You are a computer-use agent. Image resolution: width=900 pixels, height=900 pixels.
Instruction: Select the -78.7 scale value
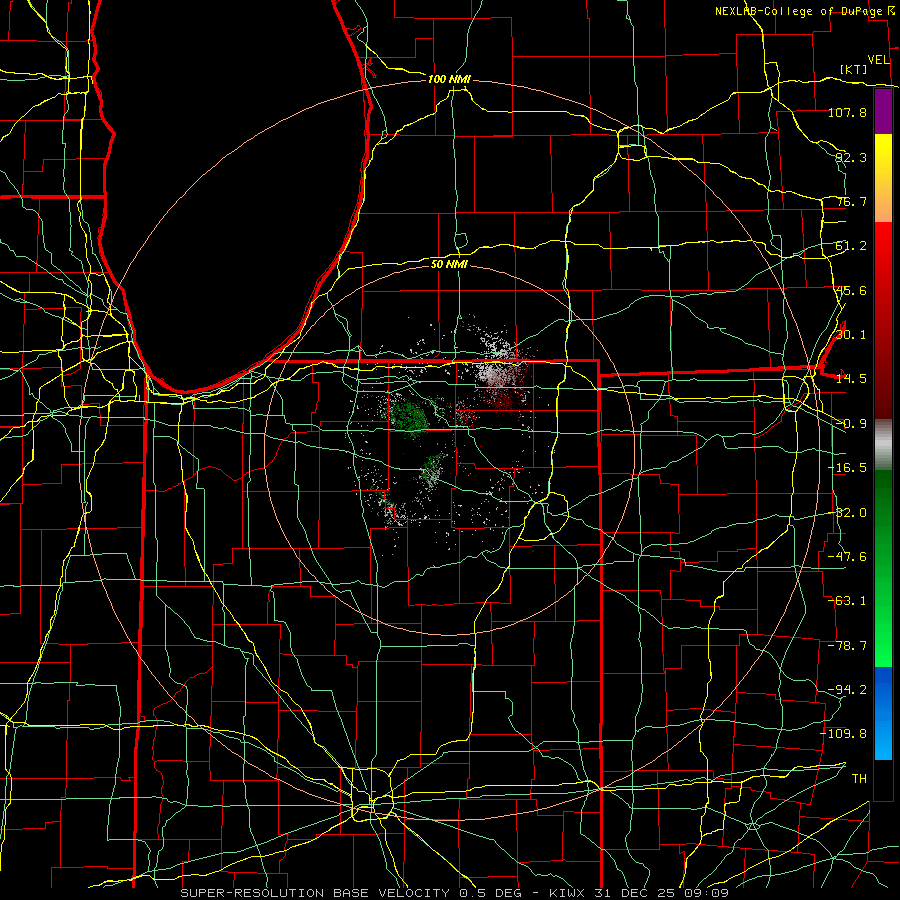coord(847,646)
